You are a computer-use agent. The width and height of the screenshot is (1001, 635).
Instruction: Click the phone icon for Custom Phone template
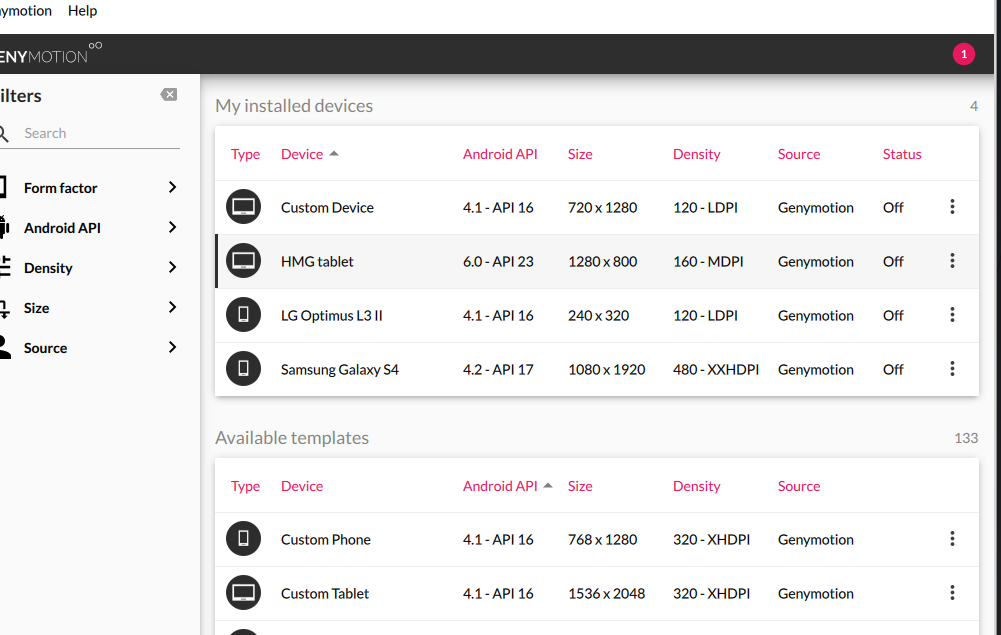pos(243,539)
